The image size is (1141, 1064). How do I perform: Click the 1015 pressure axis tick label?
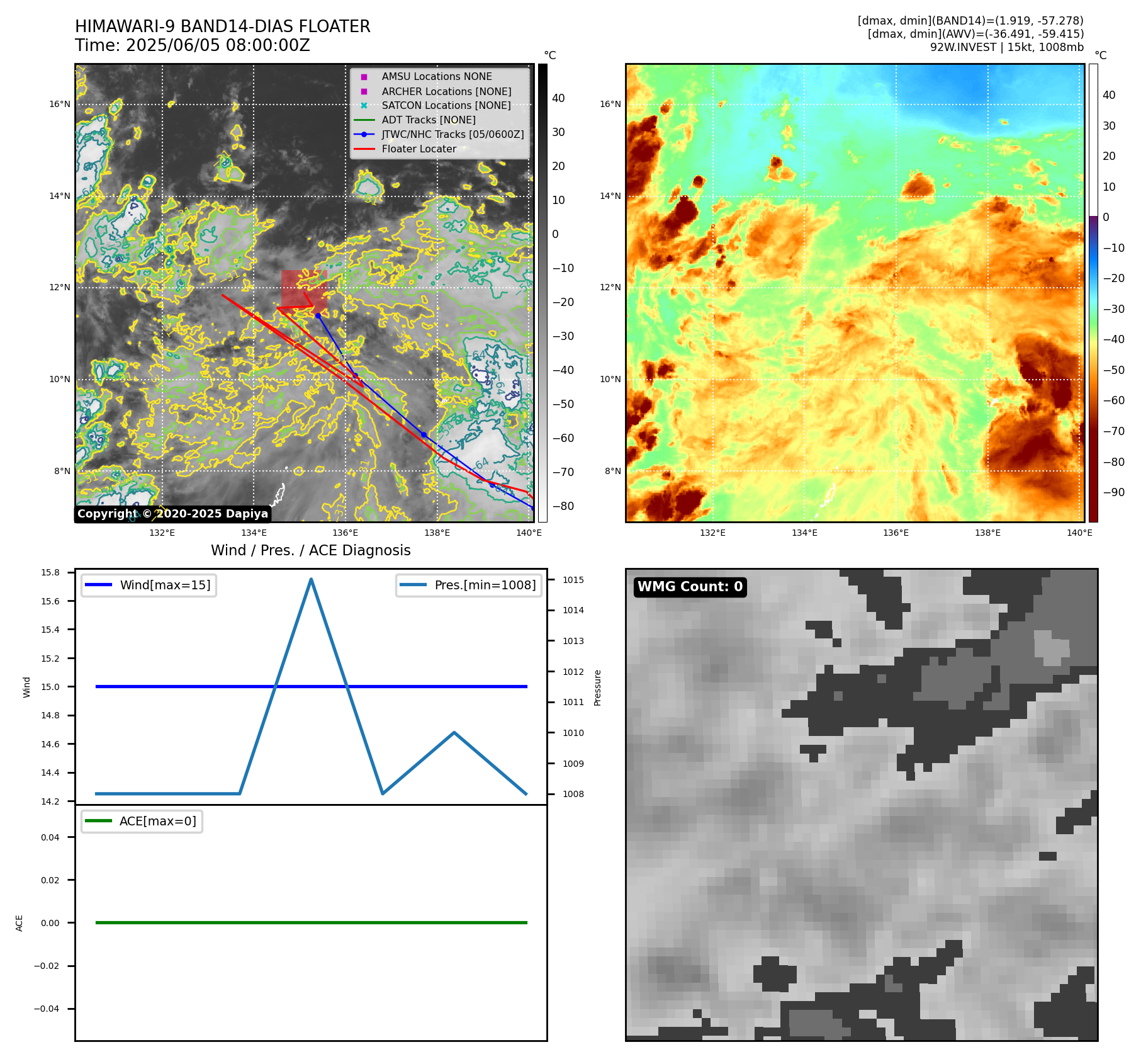(573, 580)
